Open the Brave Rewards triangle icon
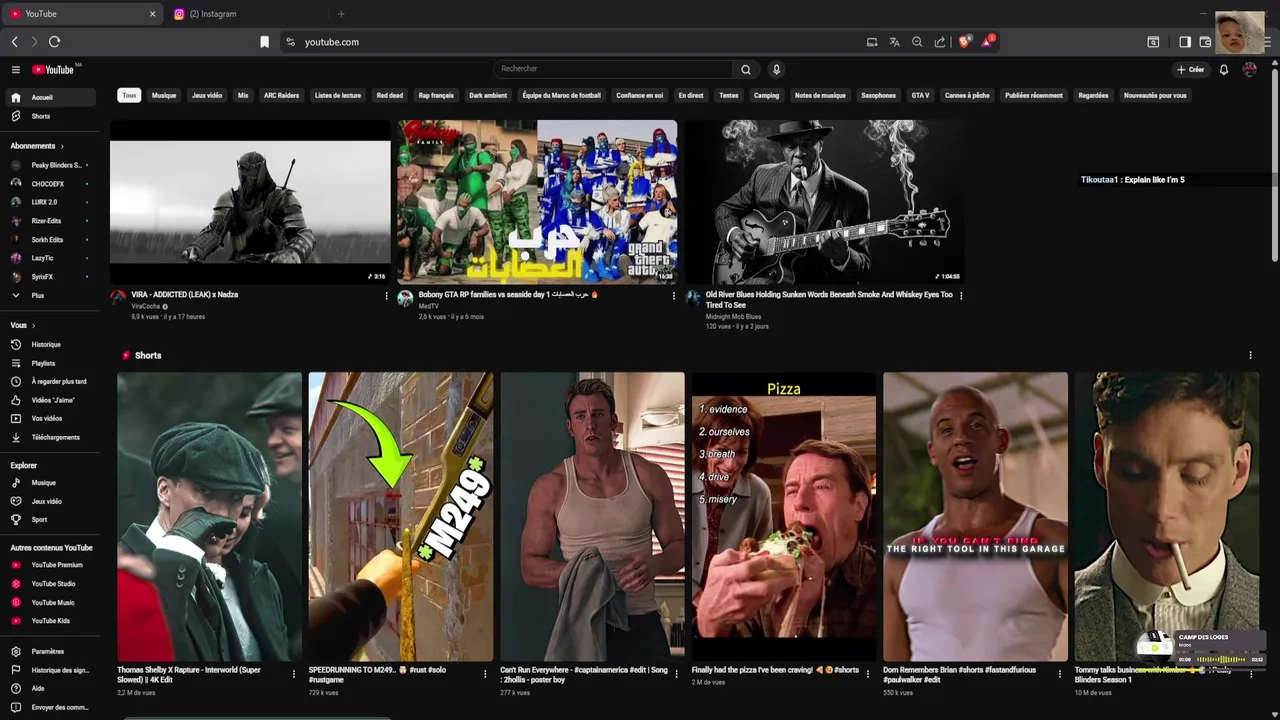 pos(987,42)
